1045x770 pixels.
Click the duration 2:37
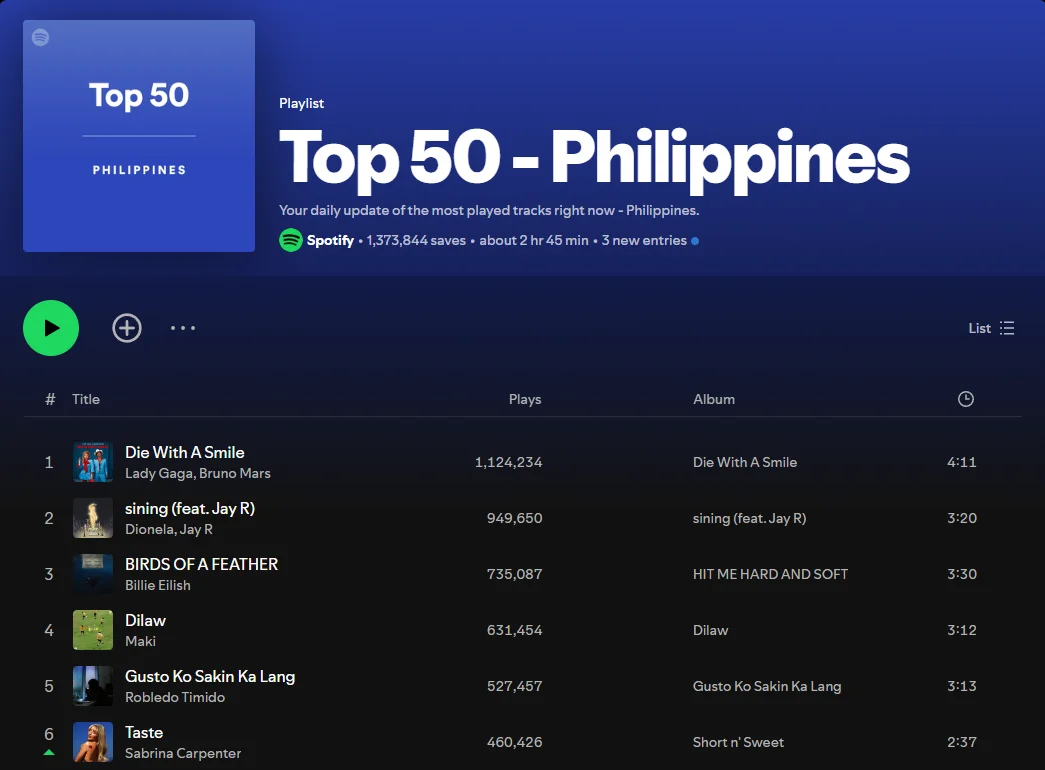pos(962,742)
